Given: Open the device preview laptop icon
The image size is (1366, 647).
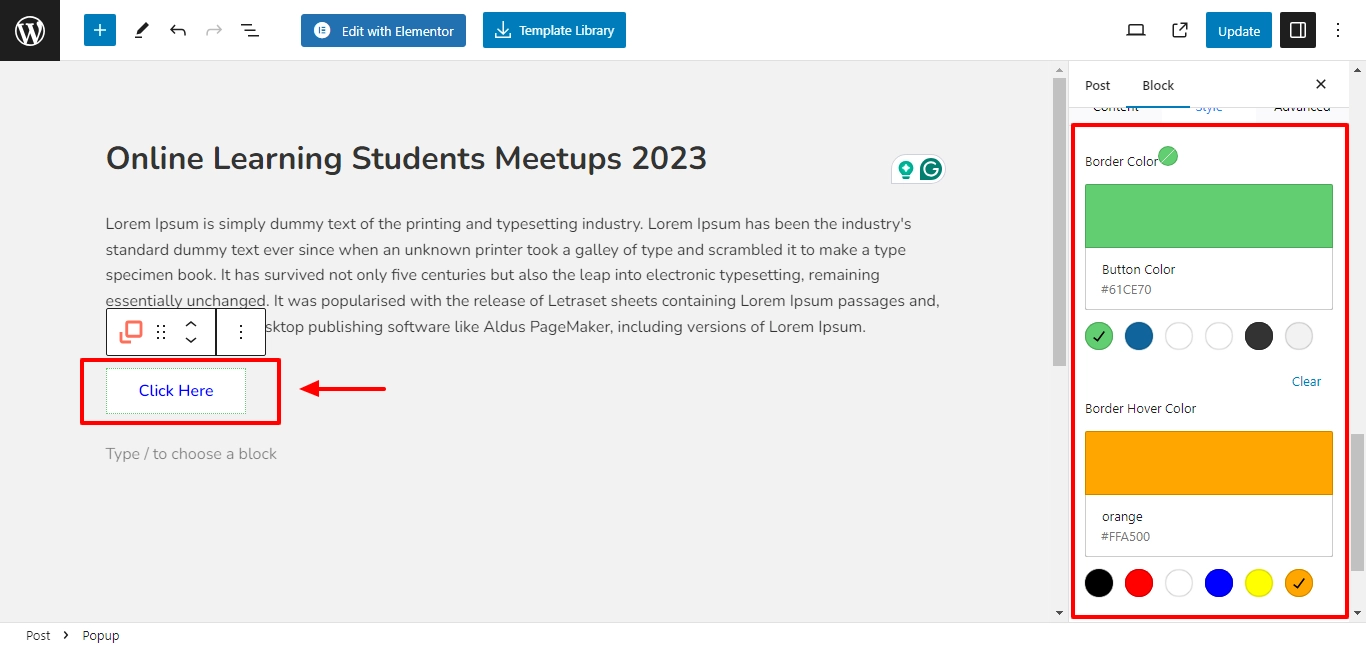Looking at the screenshot, I should 1136,30.
